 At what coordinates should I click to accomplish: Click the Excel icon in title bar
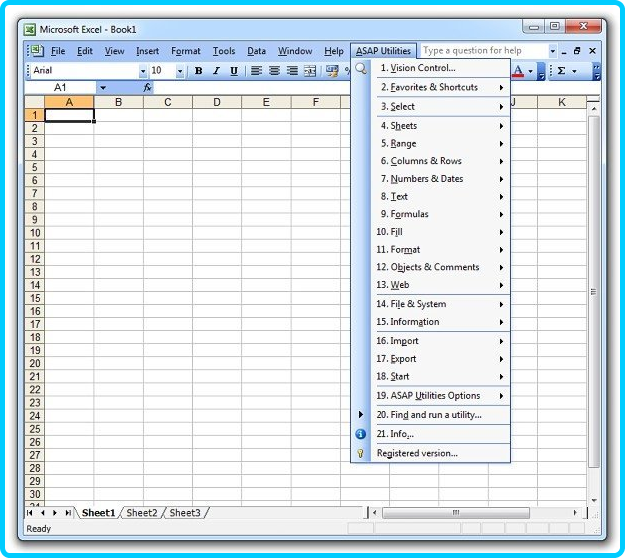tap(29, 29)
